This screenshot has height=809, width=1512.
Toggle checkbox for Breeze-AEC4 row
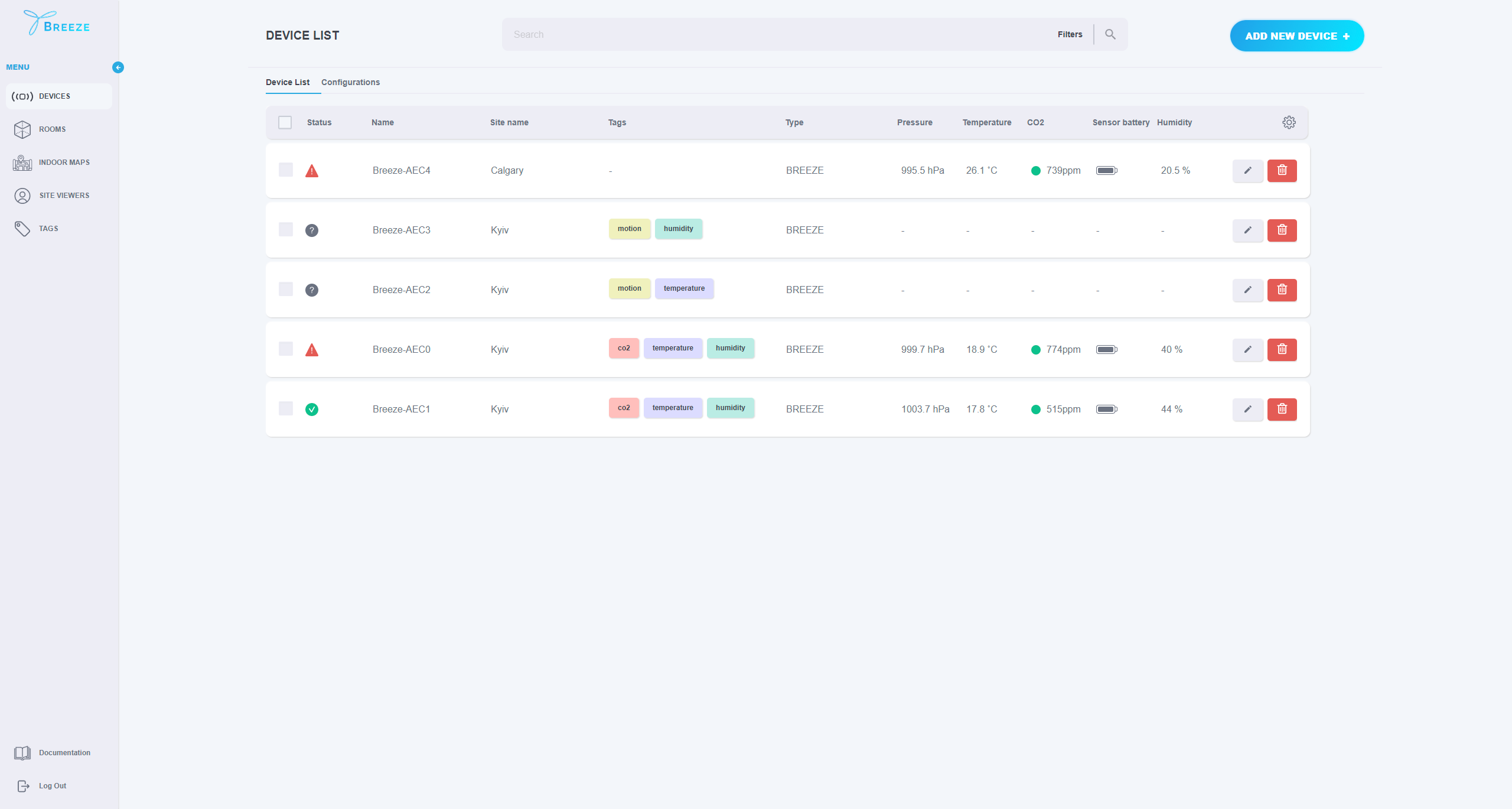pyautogui.click(x=284, y=170)
